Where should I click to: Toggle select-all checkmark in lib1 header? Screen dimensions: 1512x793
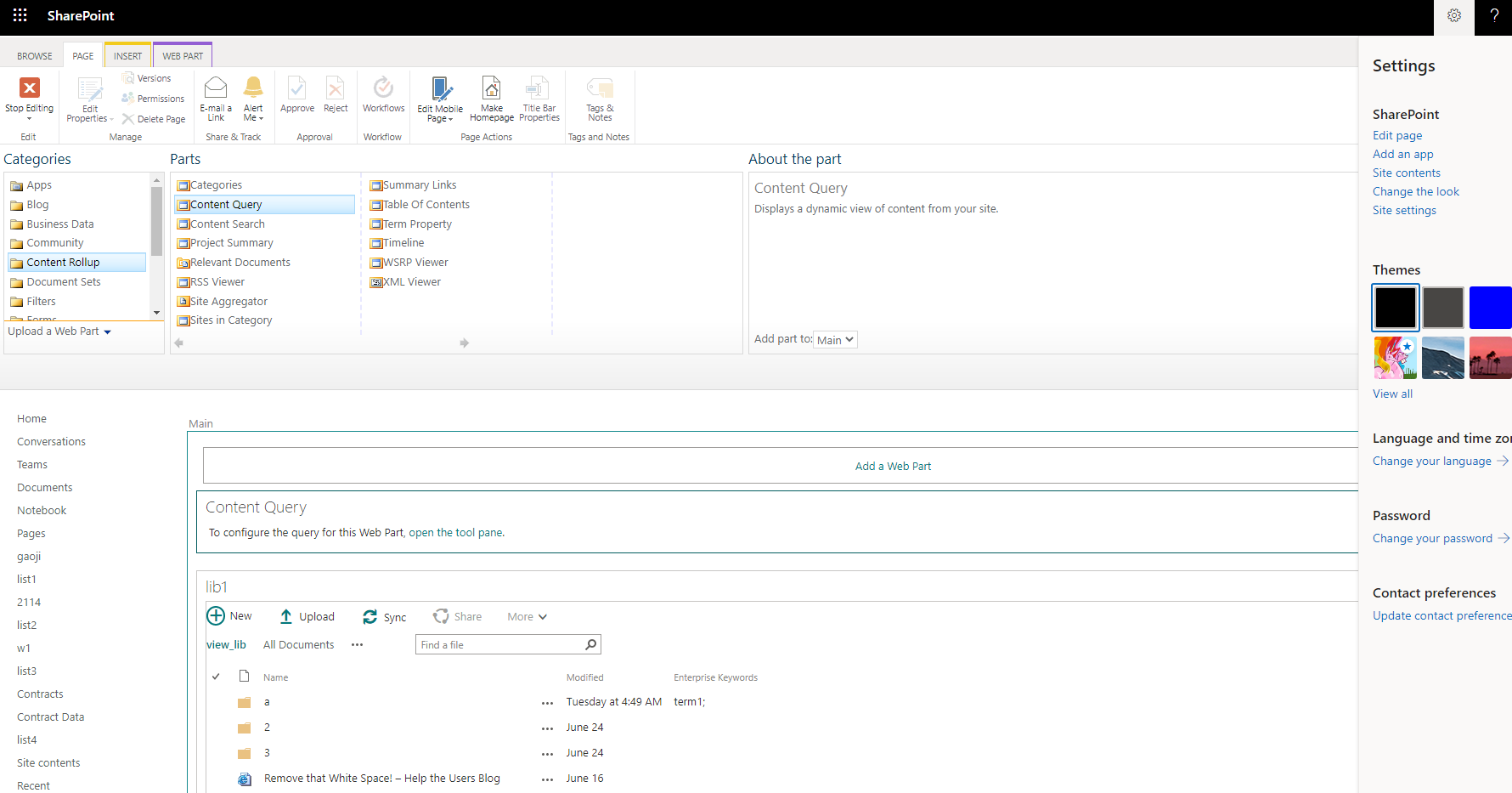[216, 677]
